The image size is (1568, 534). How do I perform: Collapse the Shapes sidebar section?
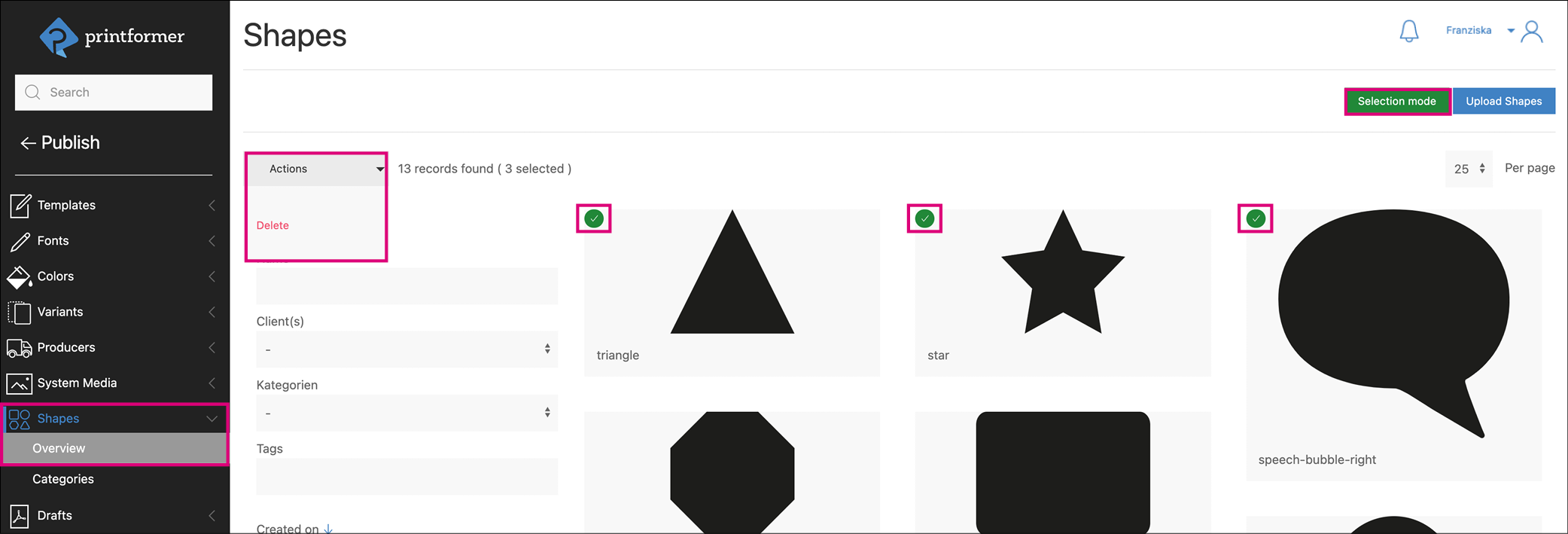point(212,418)
